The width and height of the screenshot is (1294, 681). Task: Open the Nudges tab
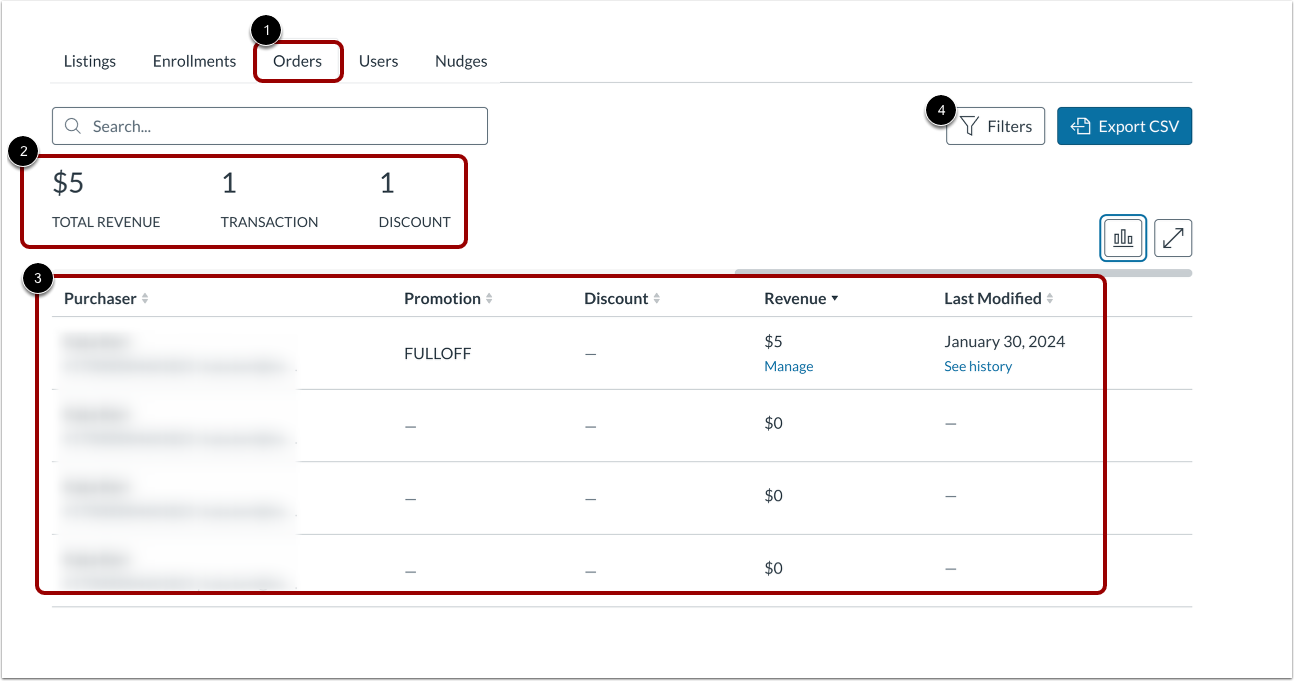[461, 61]
